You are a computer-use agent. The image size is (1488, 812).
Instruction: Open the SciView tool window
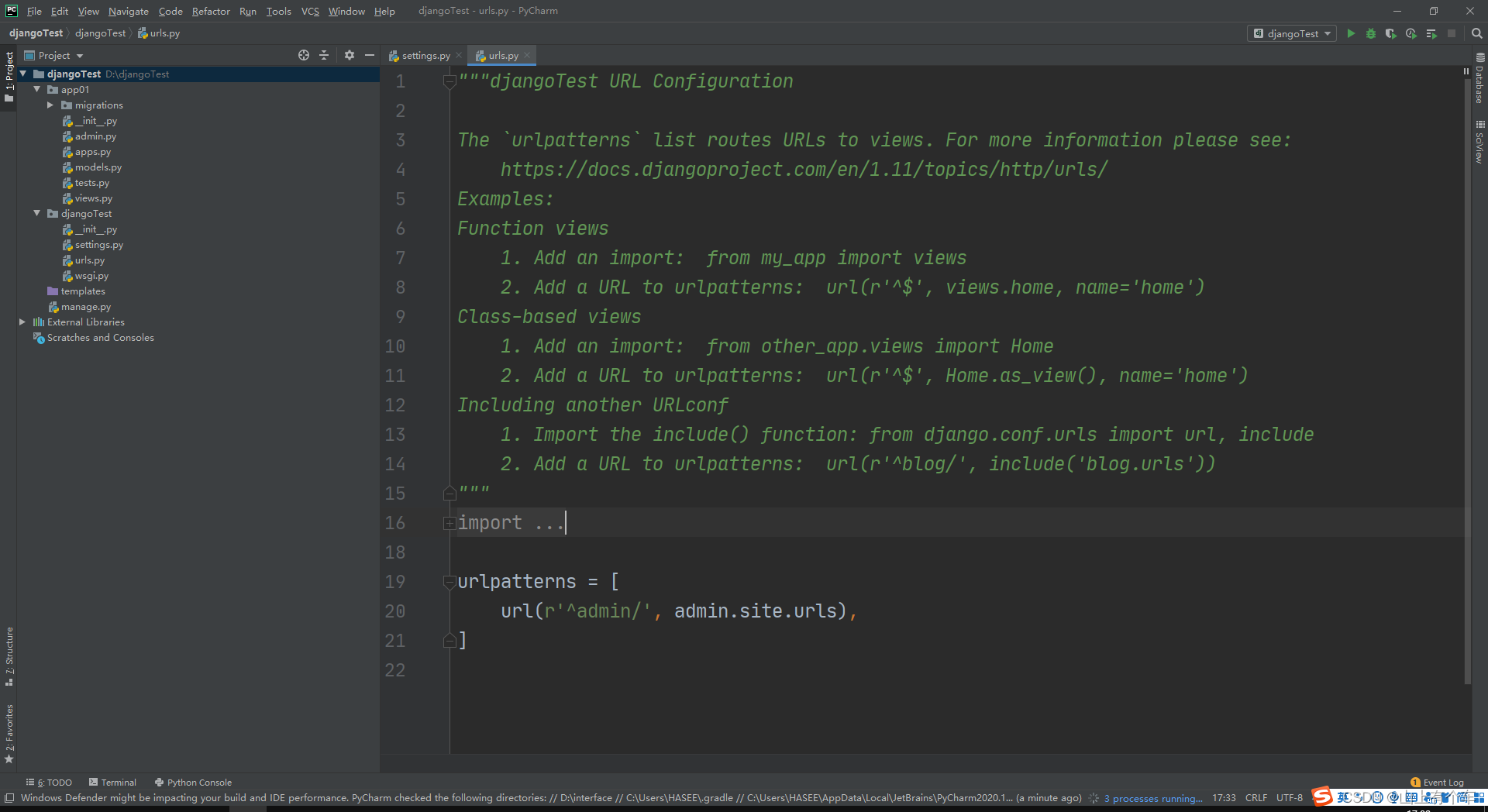click(x=1479, y=142)
